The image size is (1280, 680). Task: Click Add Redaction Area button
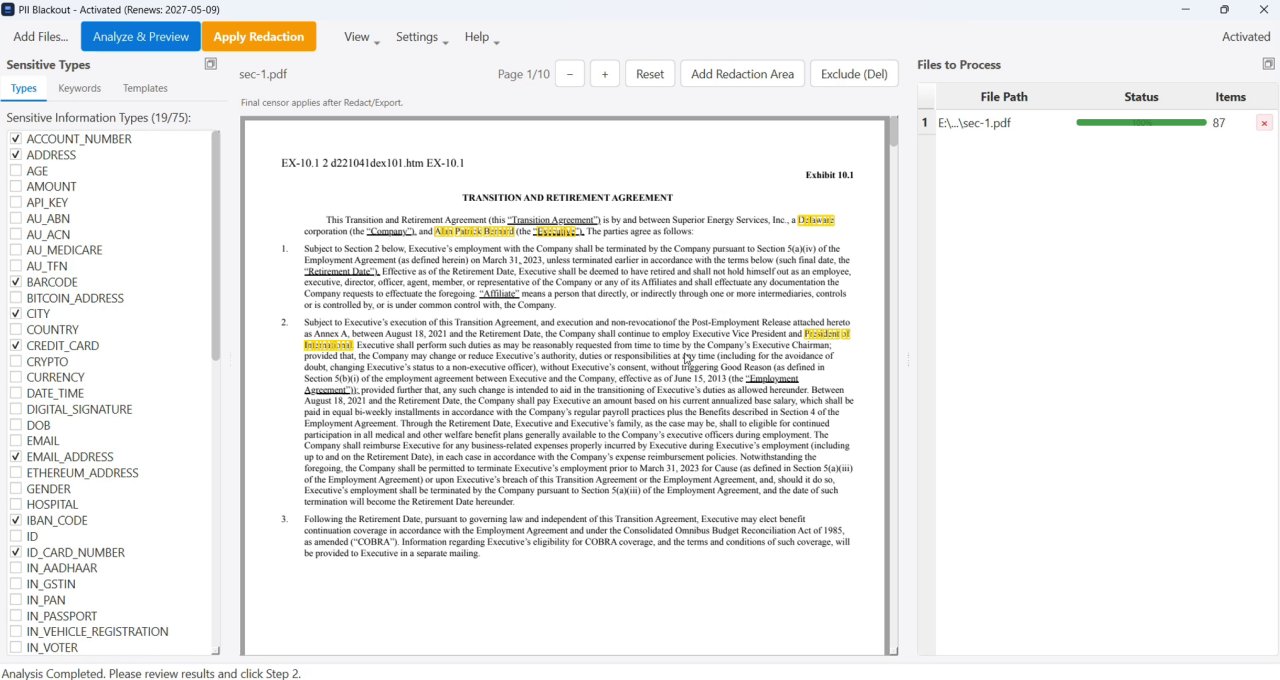[742, 74]
